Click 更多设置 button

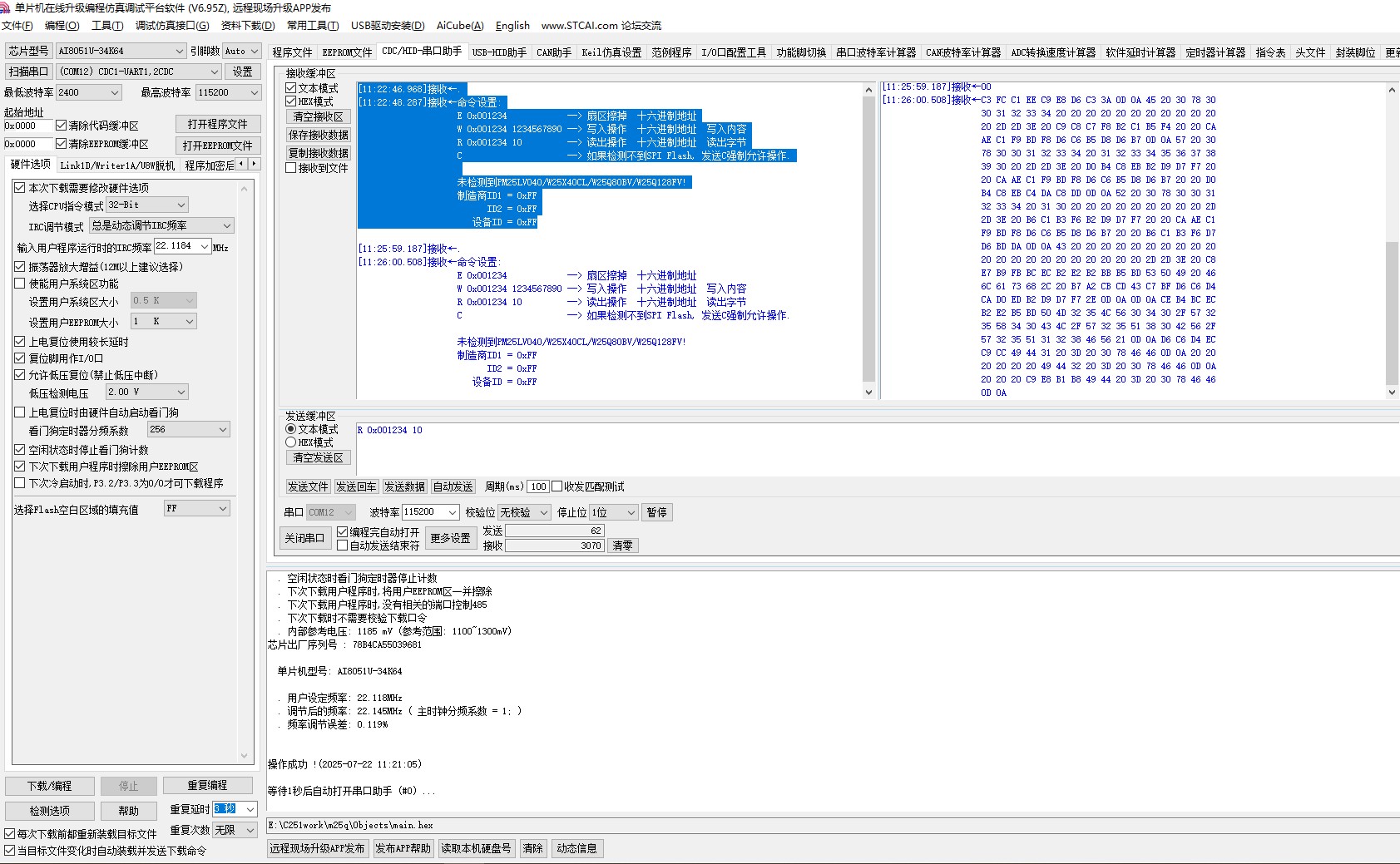[450, 538]
